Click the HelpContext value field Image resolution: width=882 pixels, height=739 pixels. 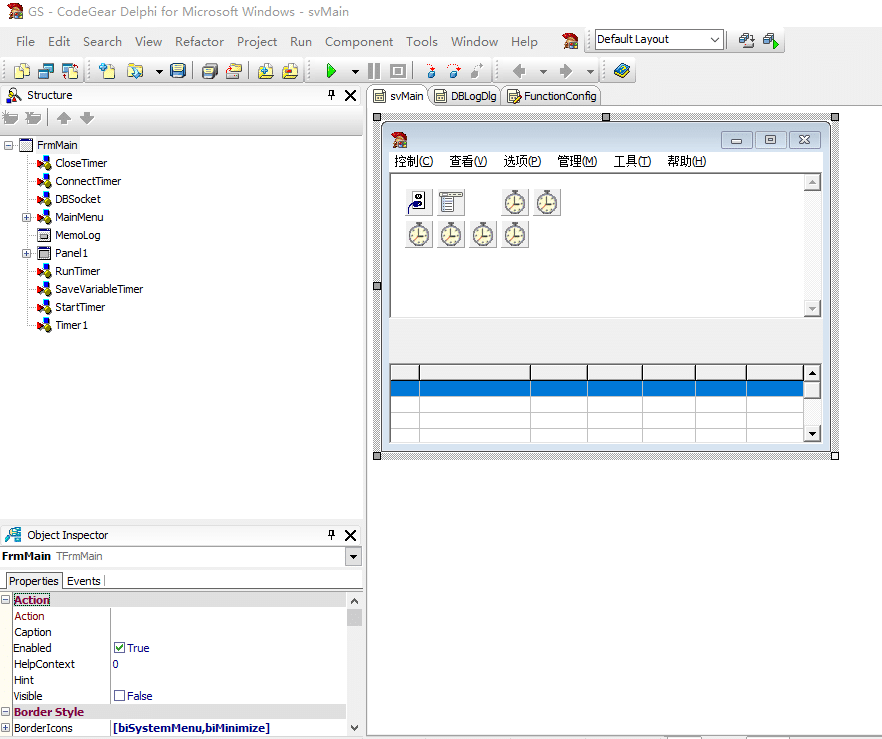click(x=229, y=664)
